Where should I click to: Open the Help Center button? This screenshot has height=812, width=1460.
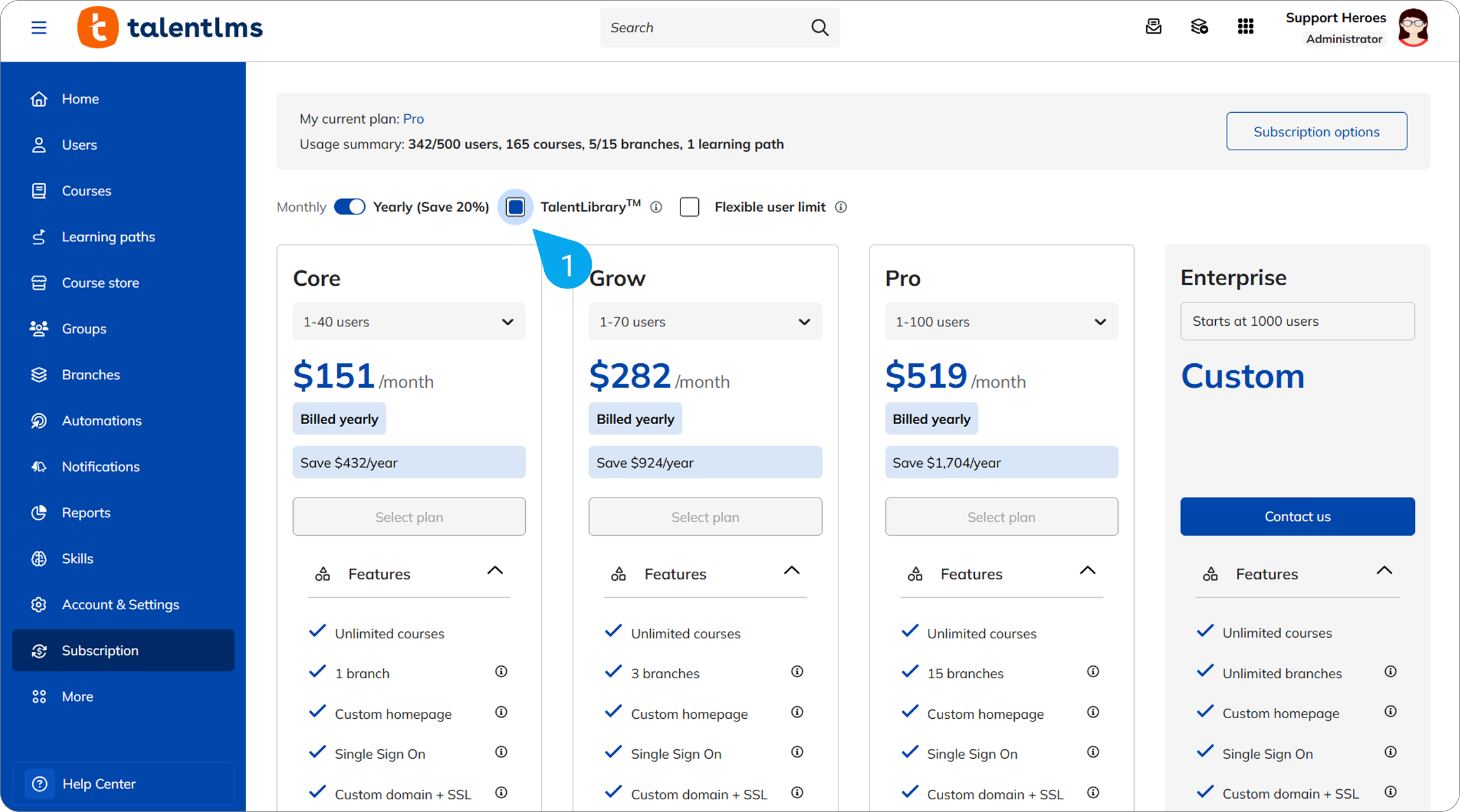123,784
